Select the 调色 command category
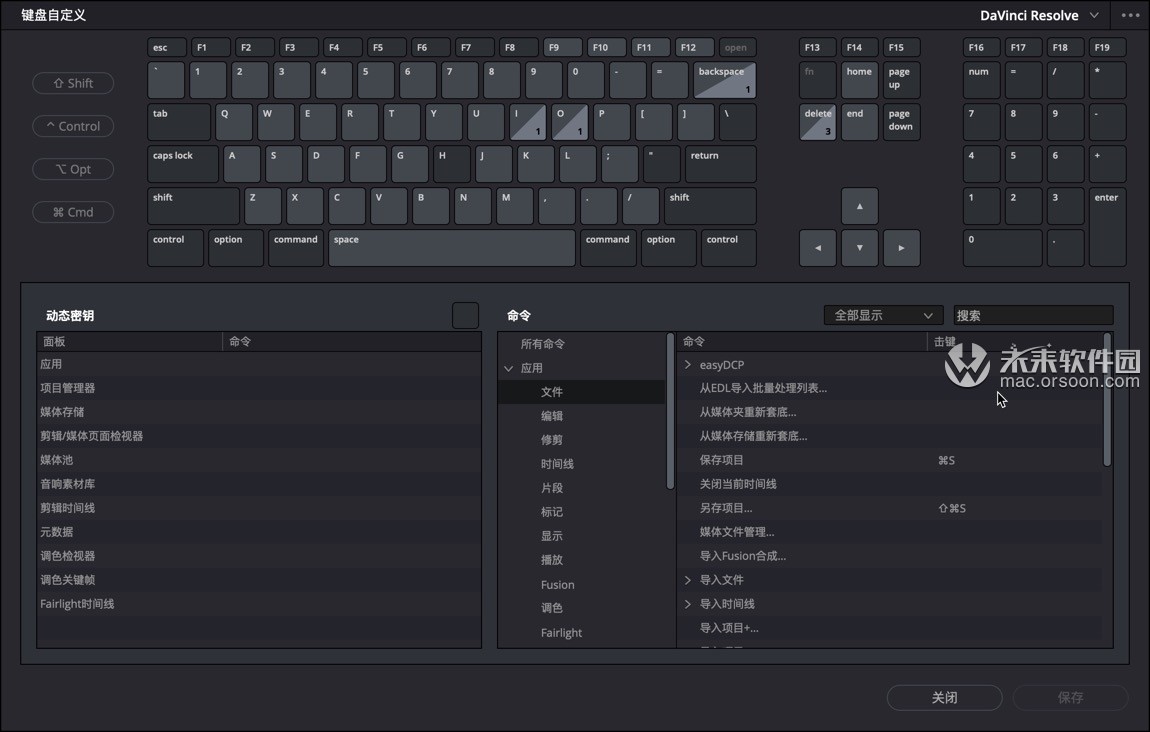The image size is (1150, 732). (x=581, y=608)
